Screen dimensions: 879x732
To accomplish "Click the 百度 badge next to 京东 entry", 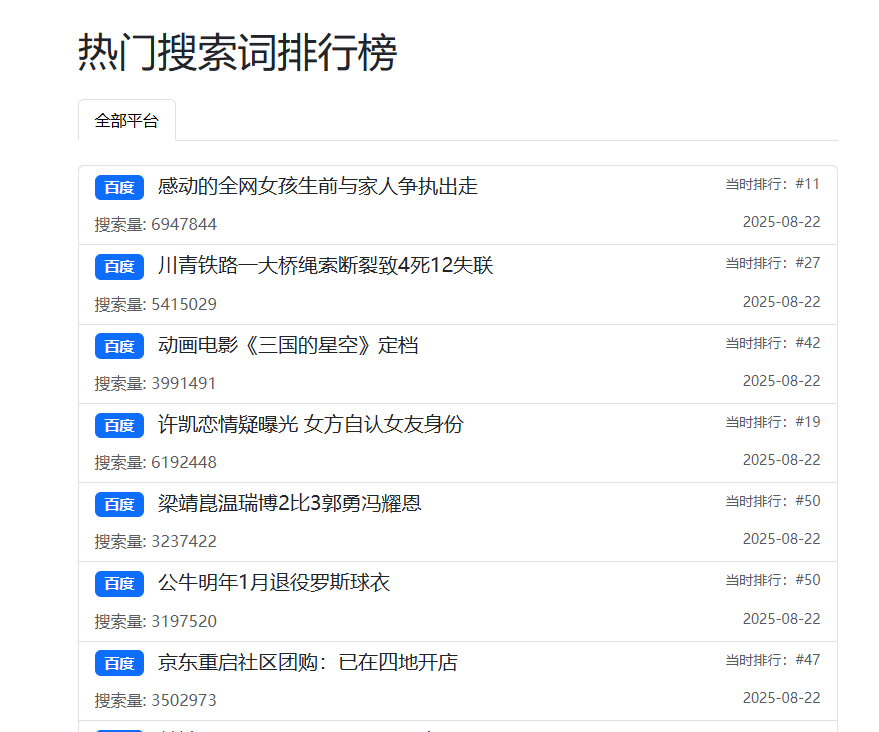I will pyautogui.click(x=118, y=662).
